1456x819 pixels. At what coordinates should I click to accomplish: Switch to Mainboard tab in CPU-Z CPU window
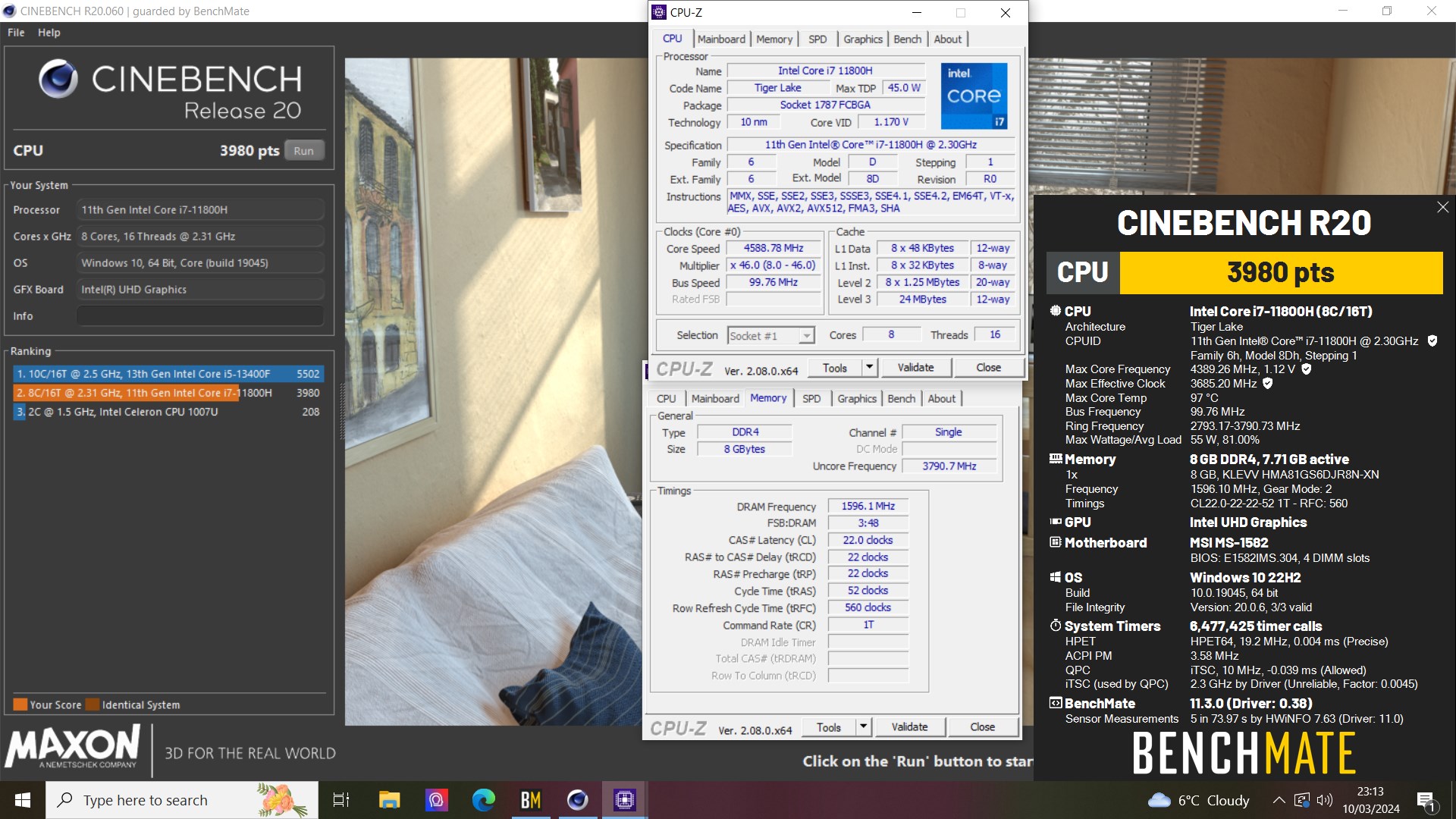[721, 39]
